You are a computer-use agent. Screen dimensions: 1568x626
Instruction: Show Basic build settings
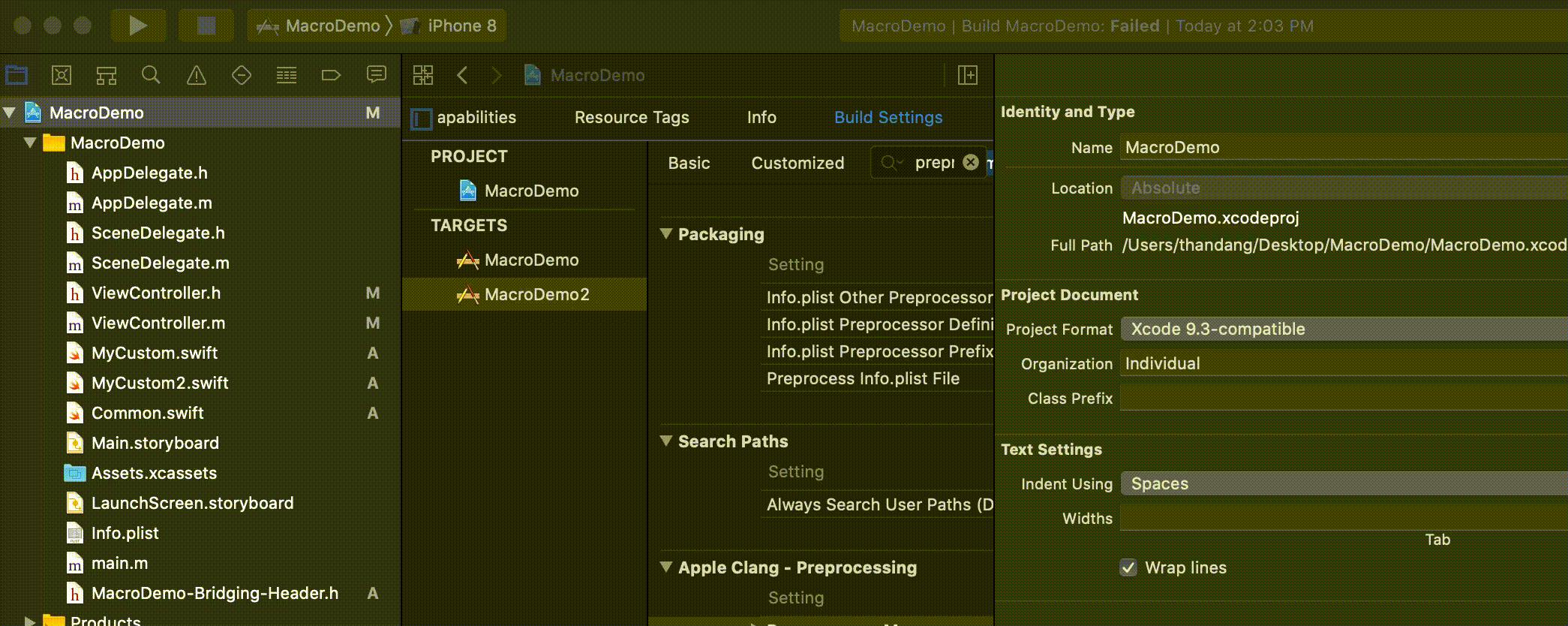pyautogui.click(x=689, y=163)
